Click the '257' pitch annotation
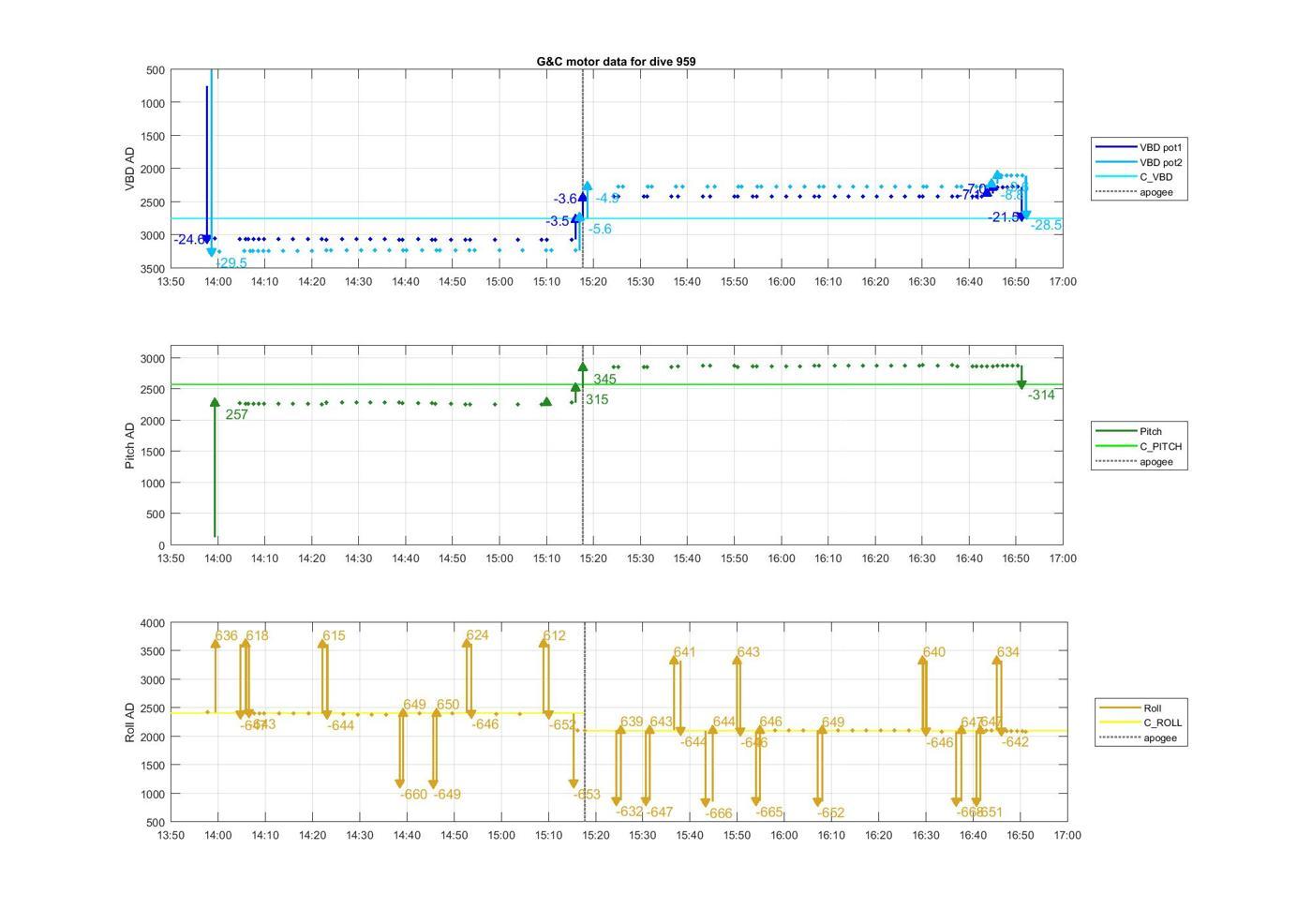Image resolution: width=1312 pixels, height=924 pixels. (237, 415)
